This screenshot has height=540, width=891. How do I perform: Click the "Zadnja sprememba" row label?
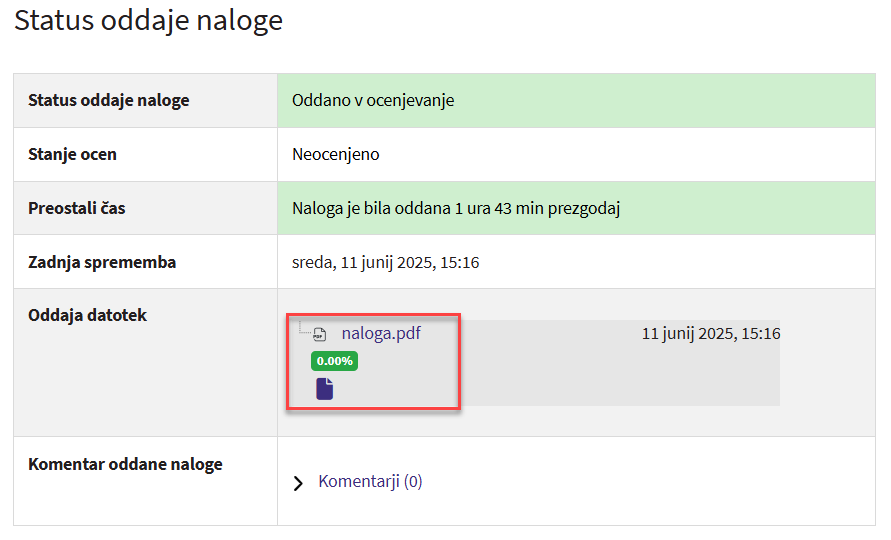coord(102,263)
